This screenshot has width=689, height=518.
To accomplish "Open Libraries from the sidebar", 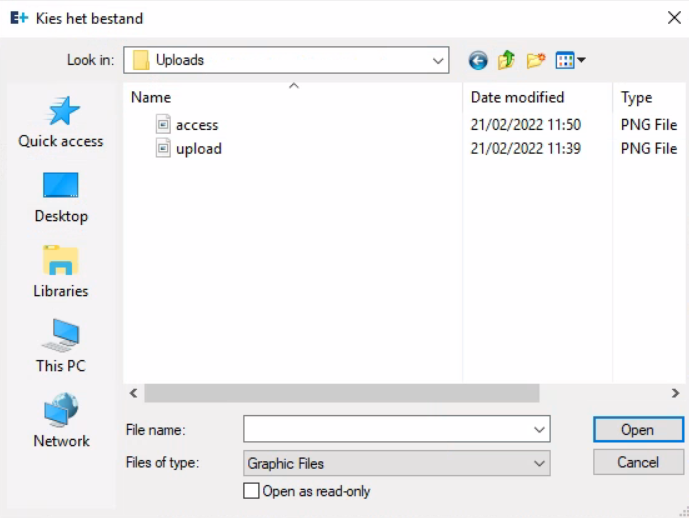I will (61, 272).
